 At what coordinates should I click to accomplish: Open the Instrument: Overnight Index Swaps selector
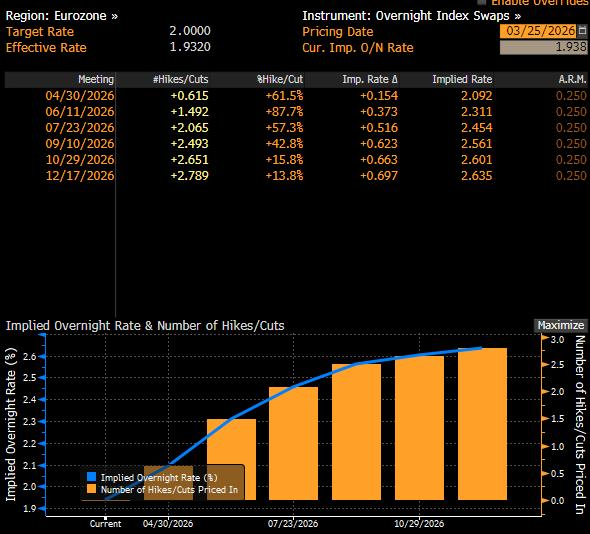(x=412, y=16)
